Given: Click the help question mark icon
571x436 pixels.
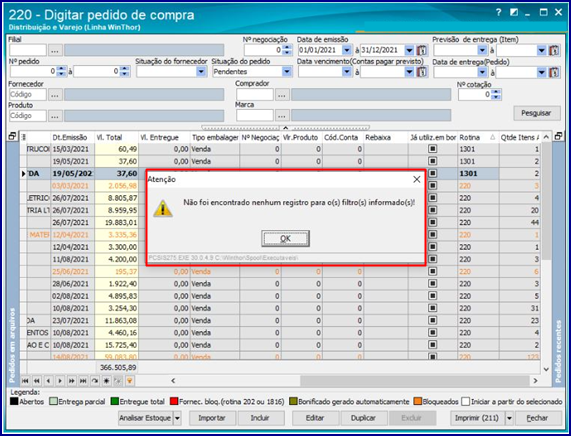Looking at the screenshot, I should 499,13.
